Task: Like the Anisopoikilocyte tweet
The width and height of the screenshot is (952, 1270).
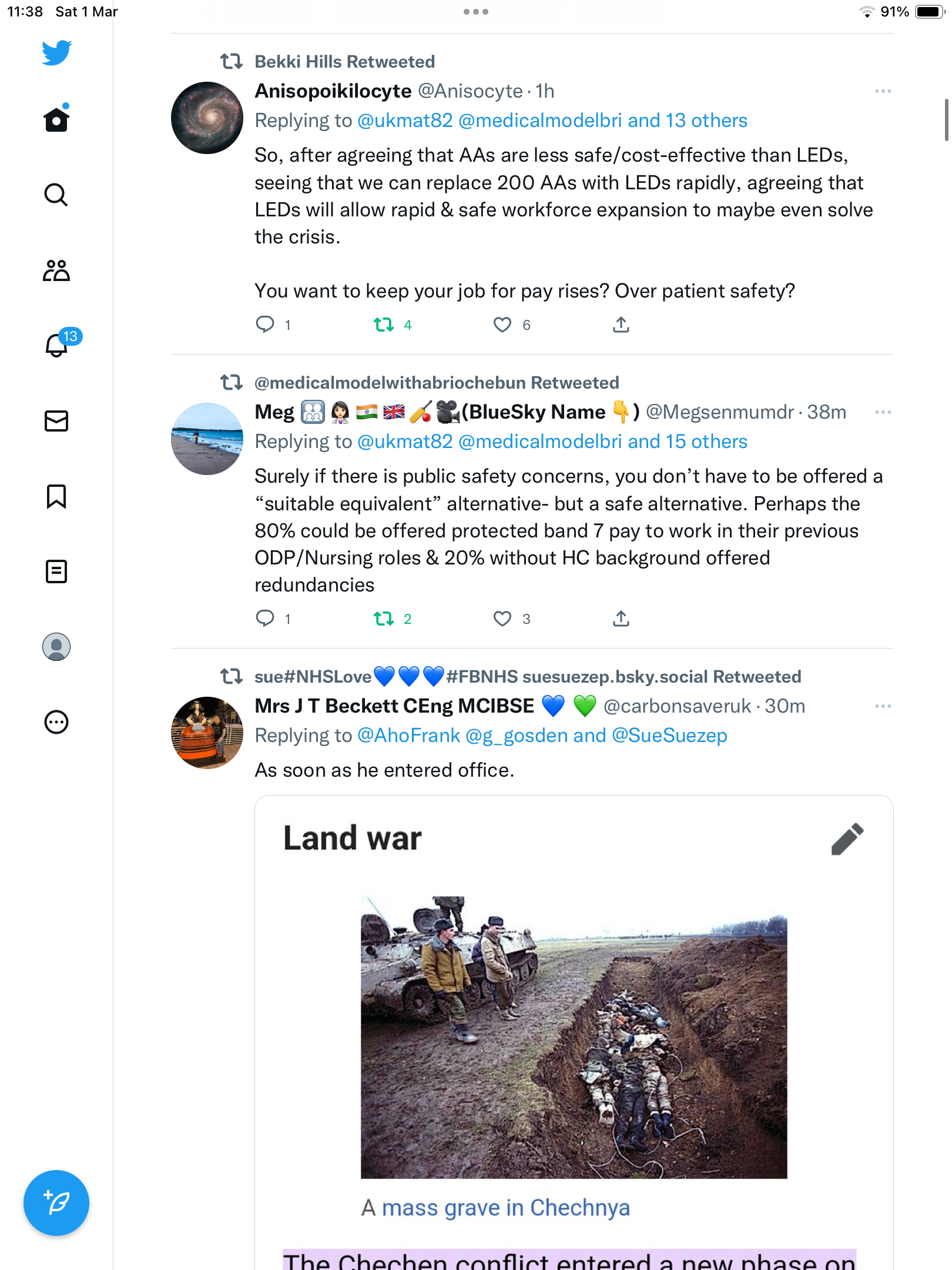Action: coord(502,325)
